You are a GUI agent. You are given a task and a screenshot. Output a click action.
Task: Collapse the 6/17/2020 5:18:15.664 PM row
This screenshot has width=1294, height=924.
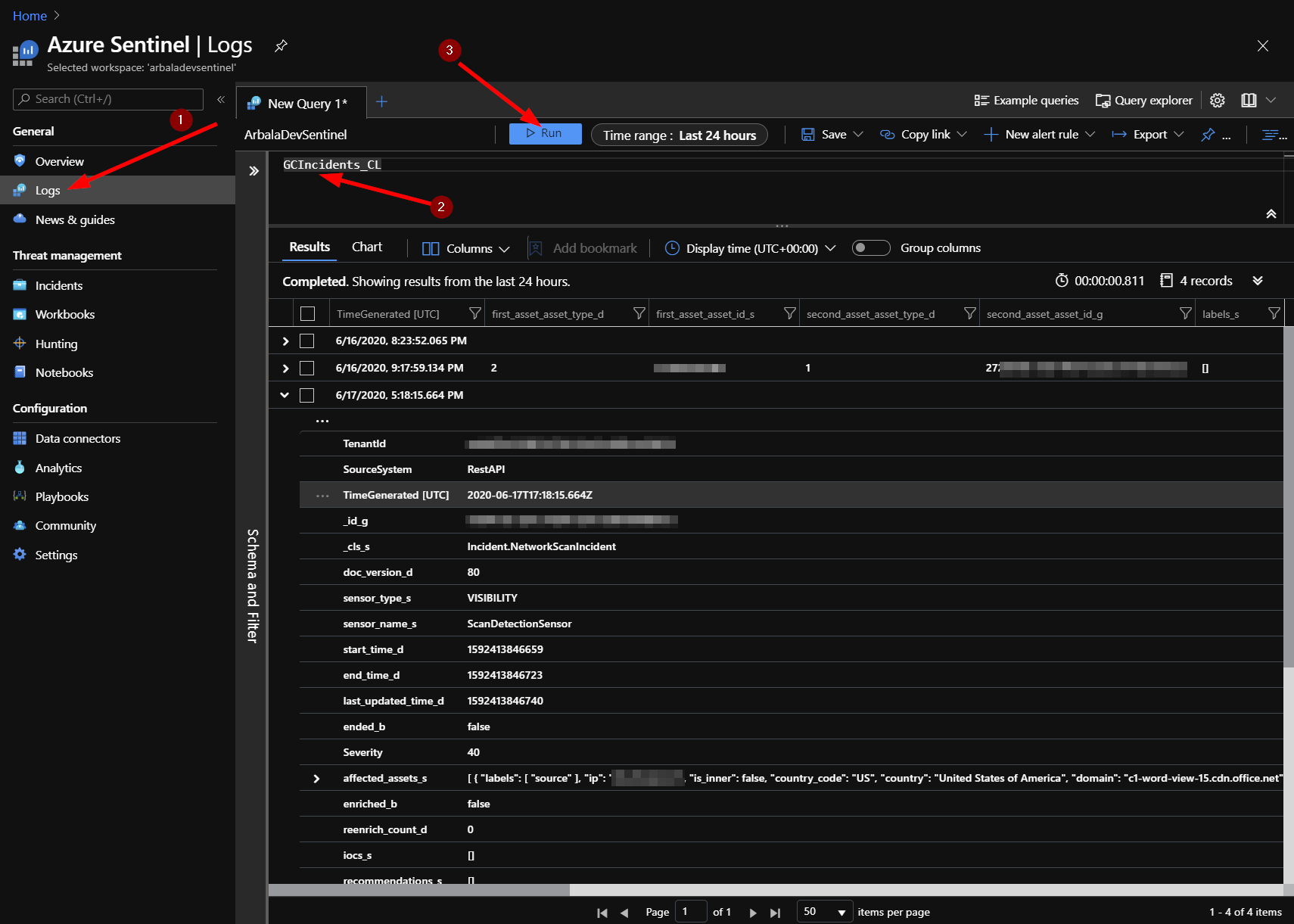(x=285, y=395)
